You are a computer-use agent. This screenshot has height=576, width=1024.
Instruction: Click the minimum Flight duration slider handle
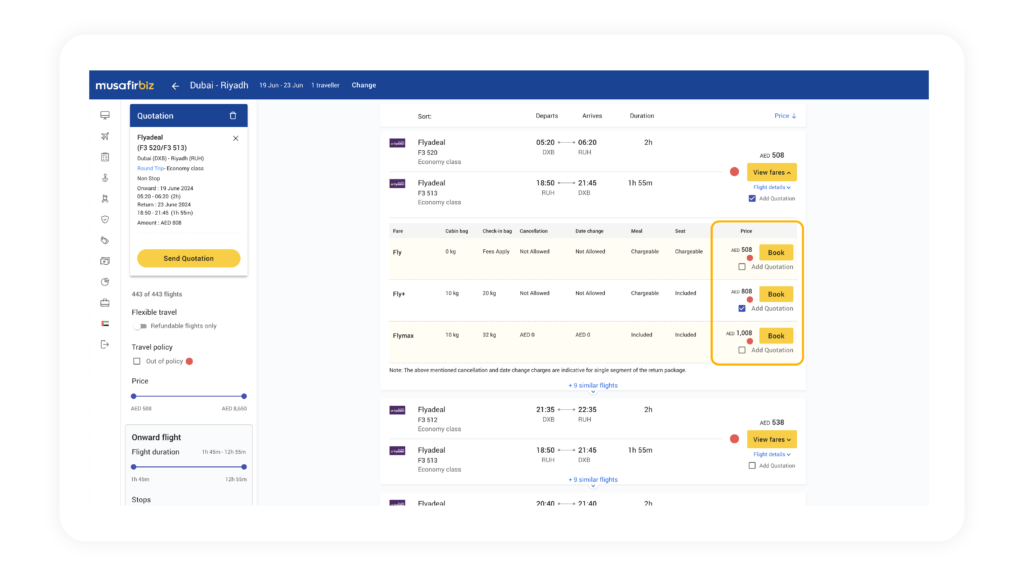pyautogui.click(x=134, y=467)
